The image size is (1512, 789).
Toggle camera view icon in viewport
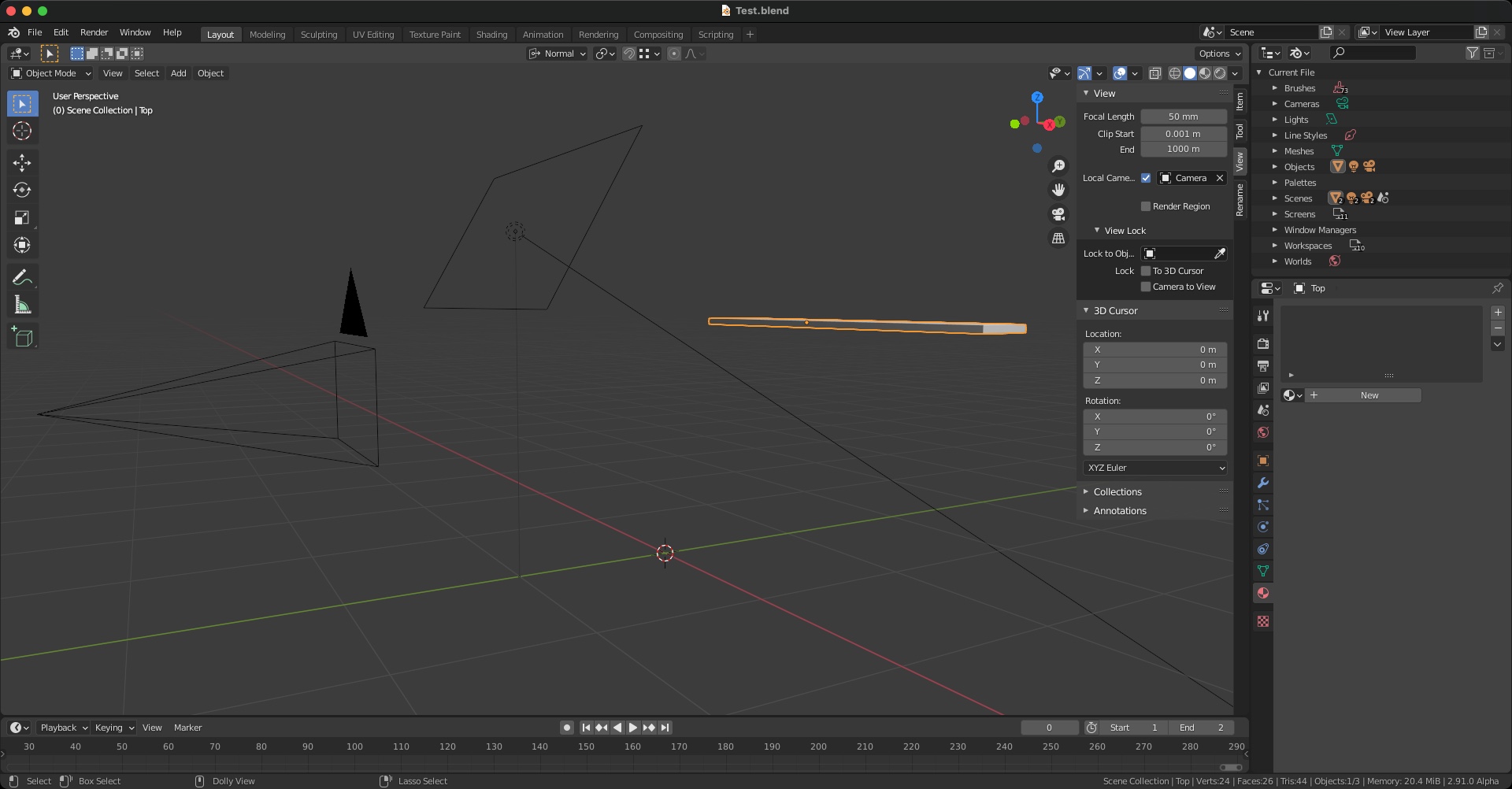tap(1058, 214)
